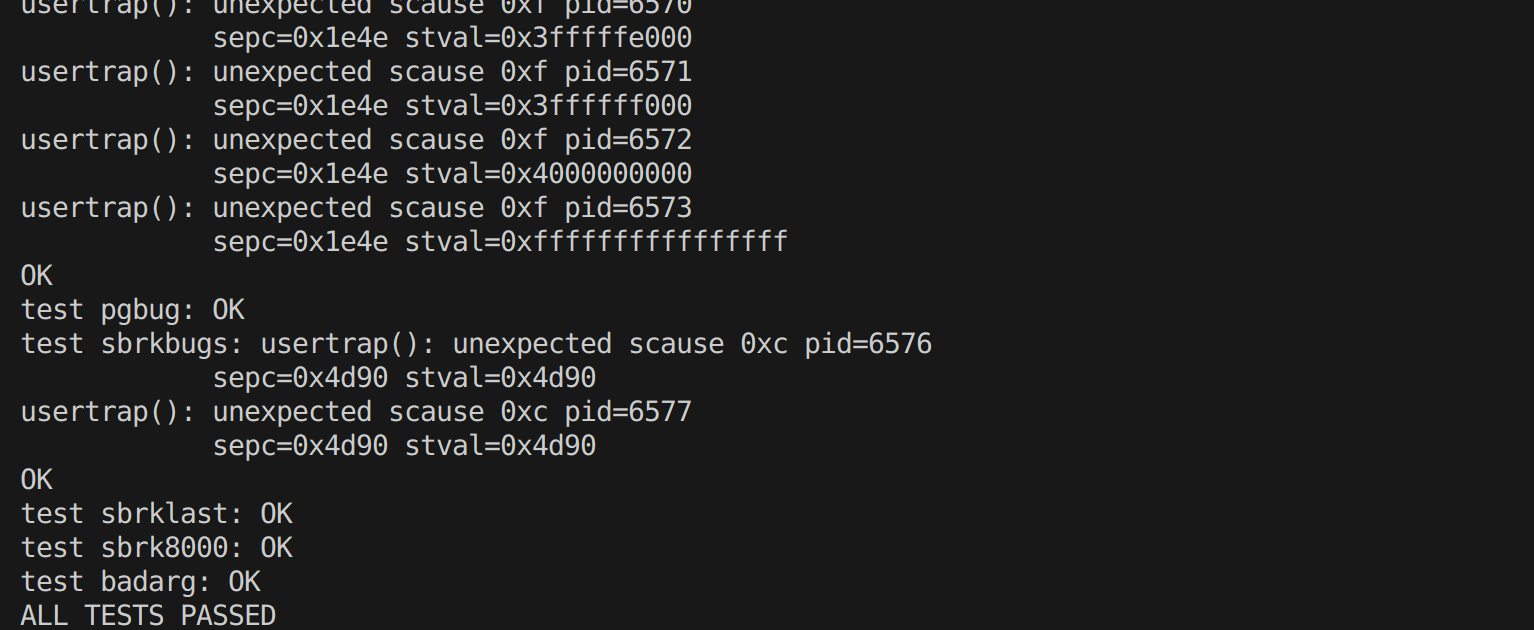Click the stval=0xffffffffffffffff value
Image resolution: width=1534 pixels, height=630 pixels.
(596, 242)
